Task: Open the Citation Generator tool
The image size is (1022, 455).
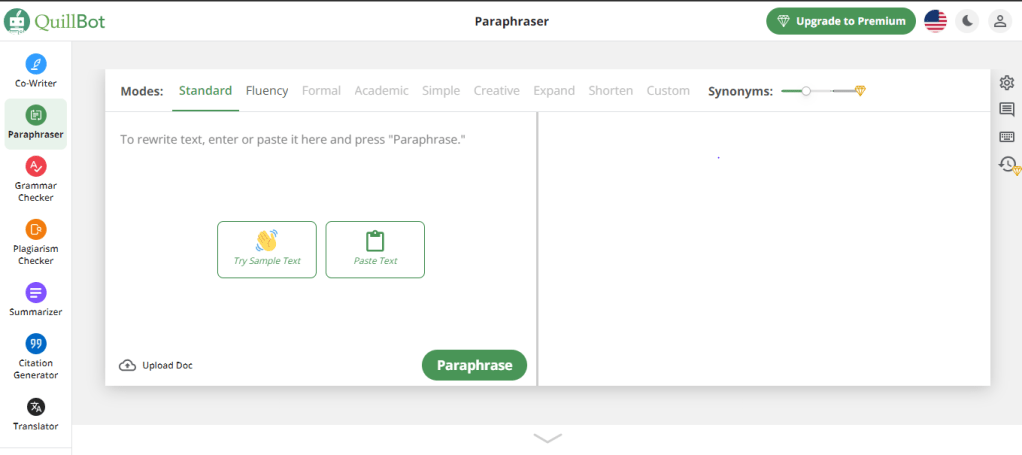Action: [x=36, y=356]
